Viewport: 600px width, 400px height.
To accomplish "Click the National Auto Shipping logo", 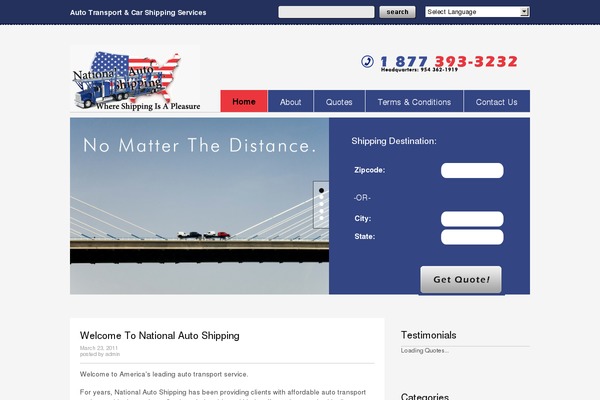I will [135, 78].
